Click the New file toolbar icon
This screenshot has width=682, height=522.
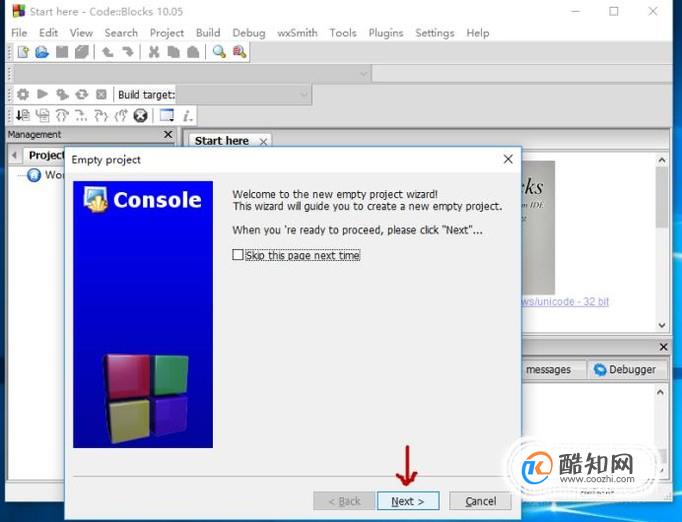tap(23, 52)
